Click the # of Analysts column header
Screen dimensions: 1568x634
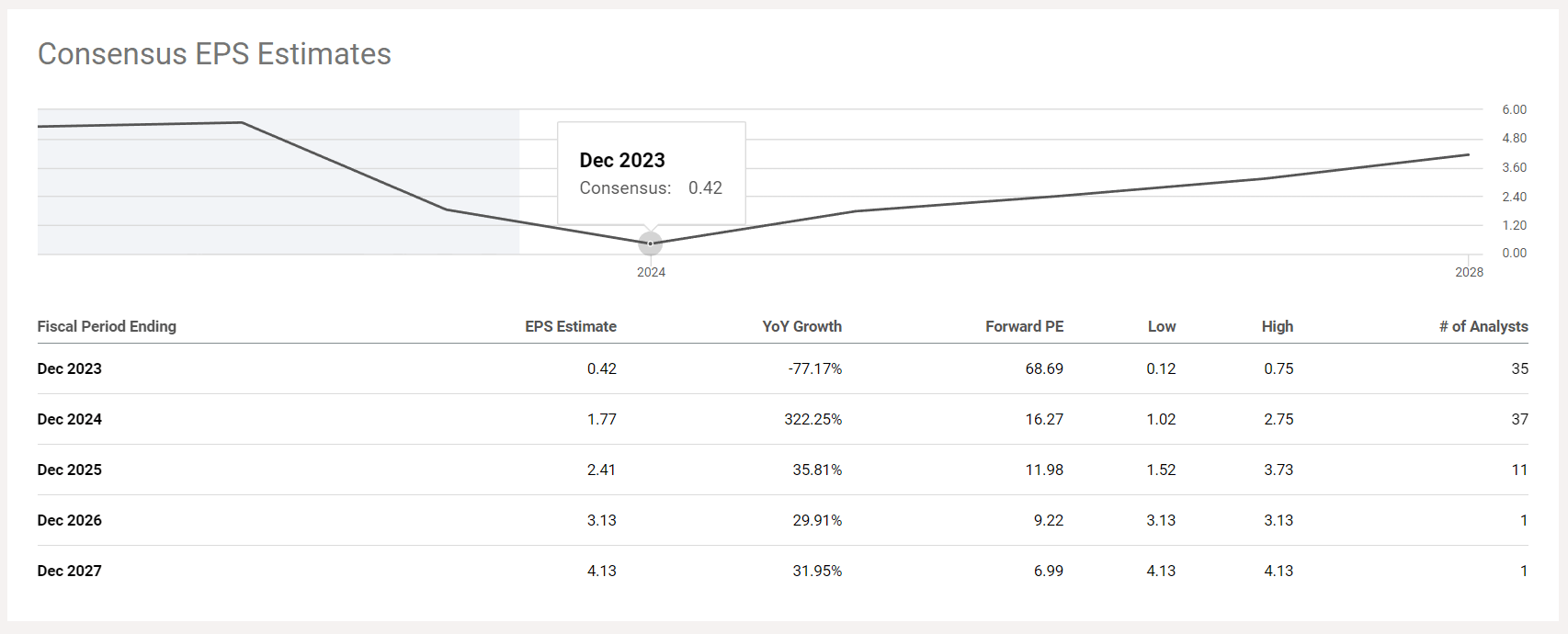pyautogui.click(x=1483, y=326)
